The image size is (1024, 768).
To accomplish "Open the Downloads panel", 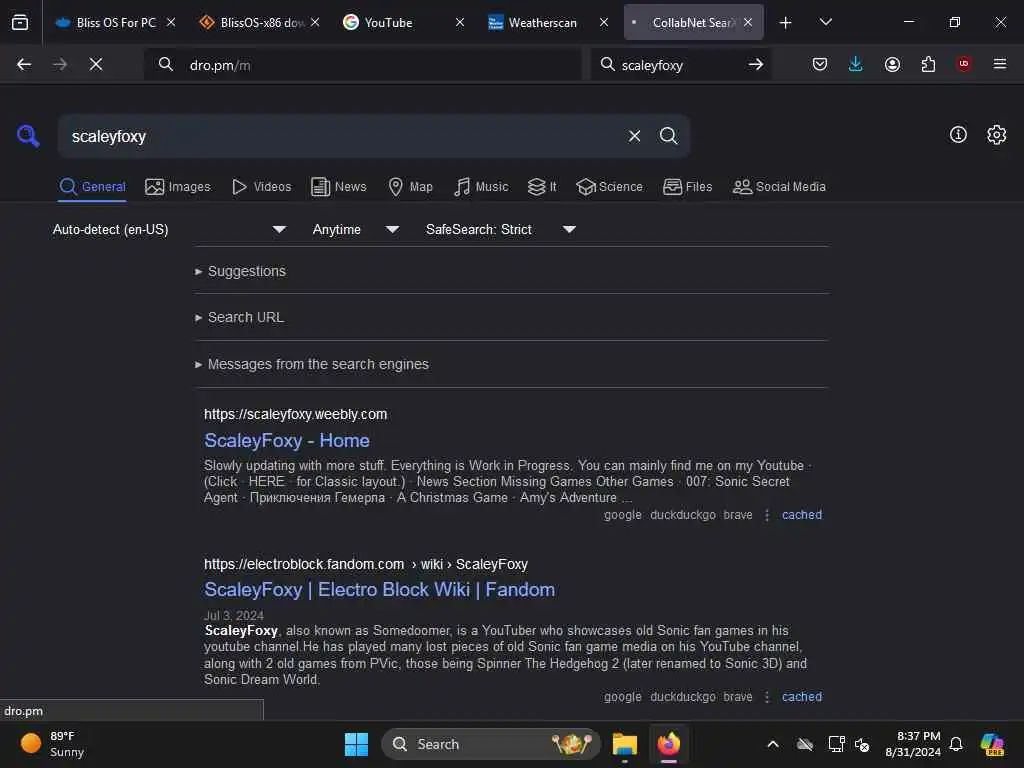I will coord(856,64).
